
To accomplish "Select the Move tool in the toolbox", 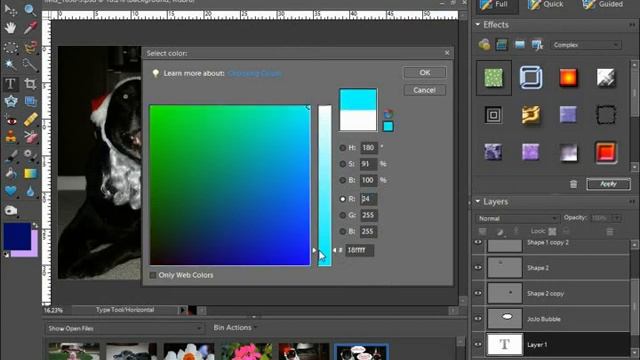I will click(x=11, y=10).
